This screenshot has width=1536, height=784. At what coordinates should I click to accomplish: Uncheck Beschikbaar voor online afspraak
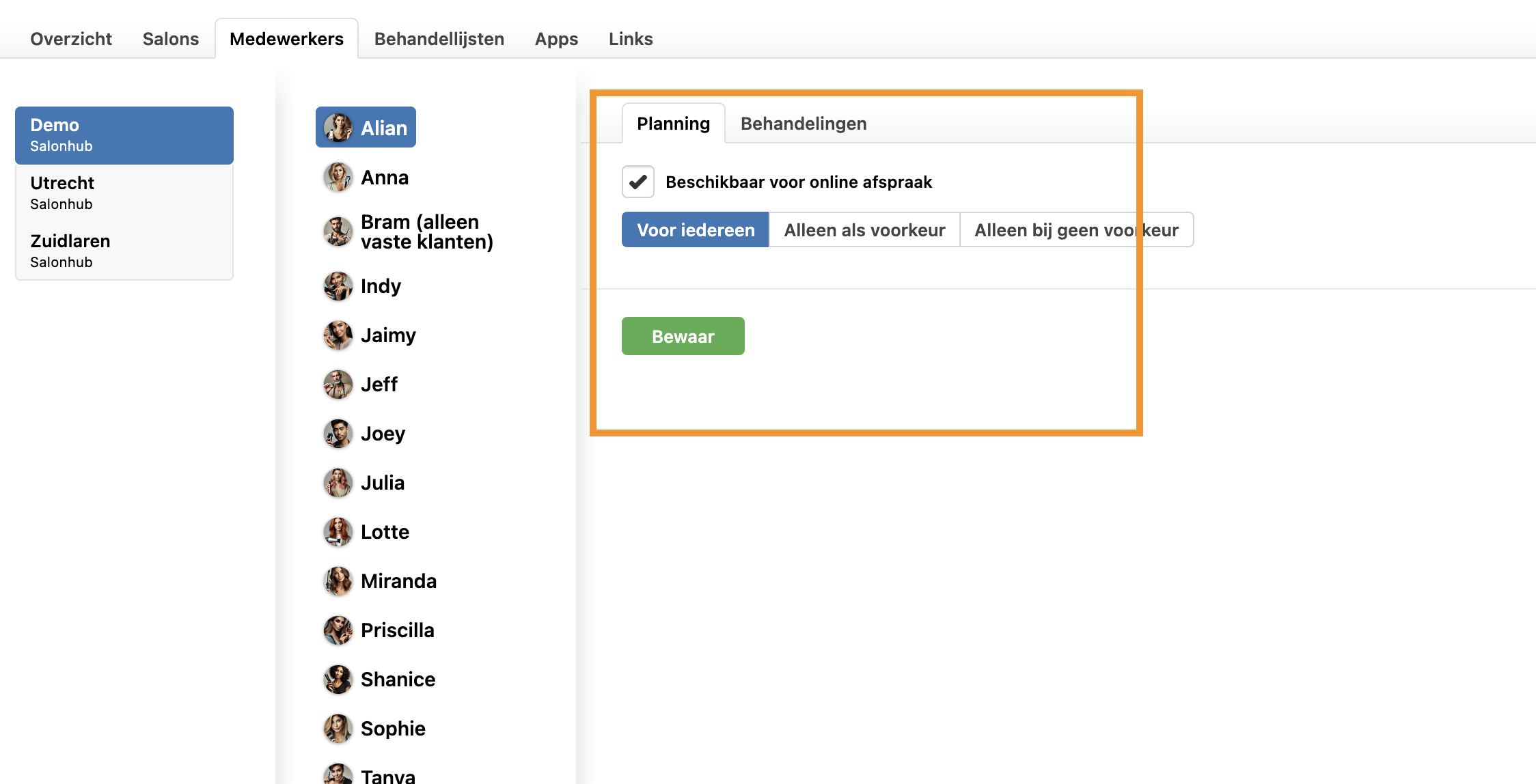638,182
